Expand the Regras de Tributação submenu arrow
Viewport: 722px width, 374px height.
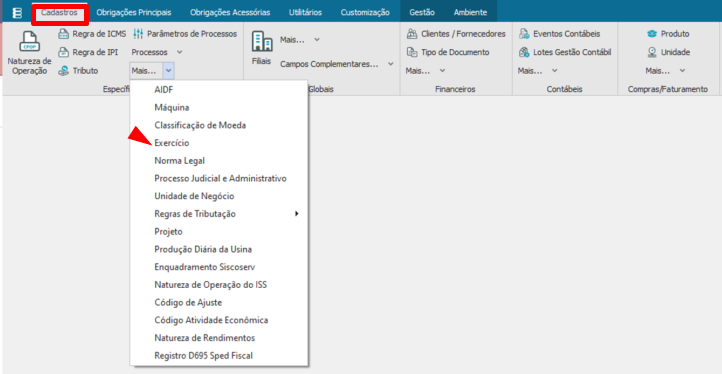297,214
